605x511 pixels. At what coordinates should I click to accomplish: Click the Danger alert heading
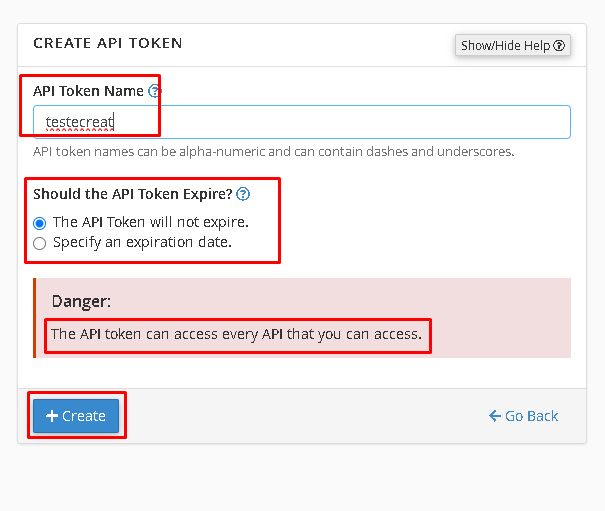coord(81,301)
